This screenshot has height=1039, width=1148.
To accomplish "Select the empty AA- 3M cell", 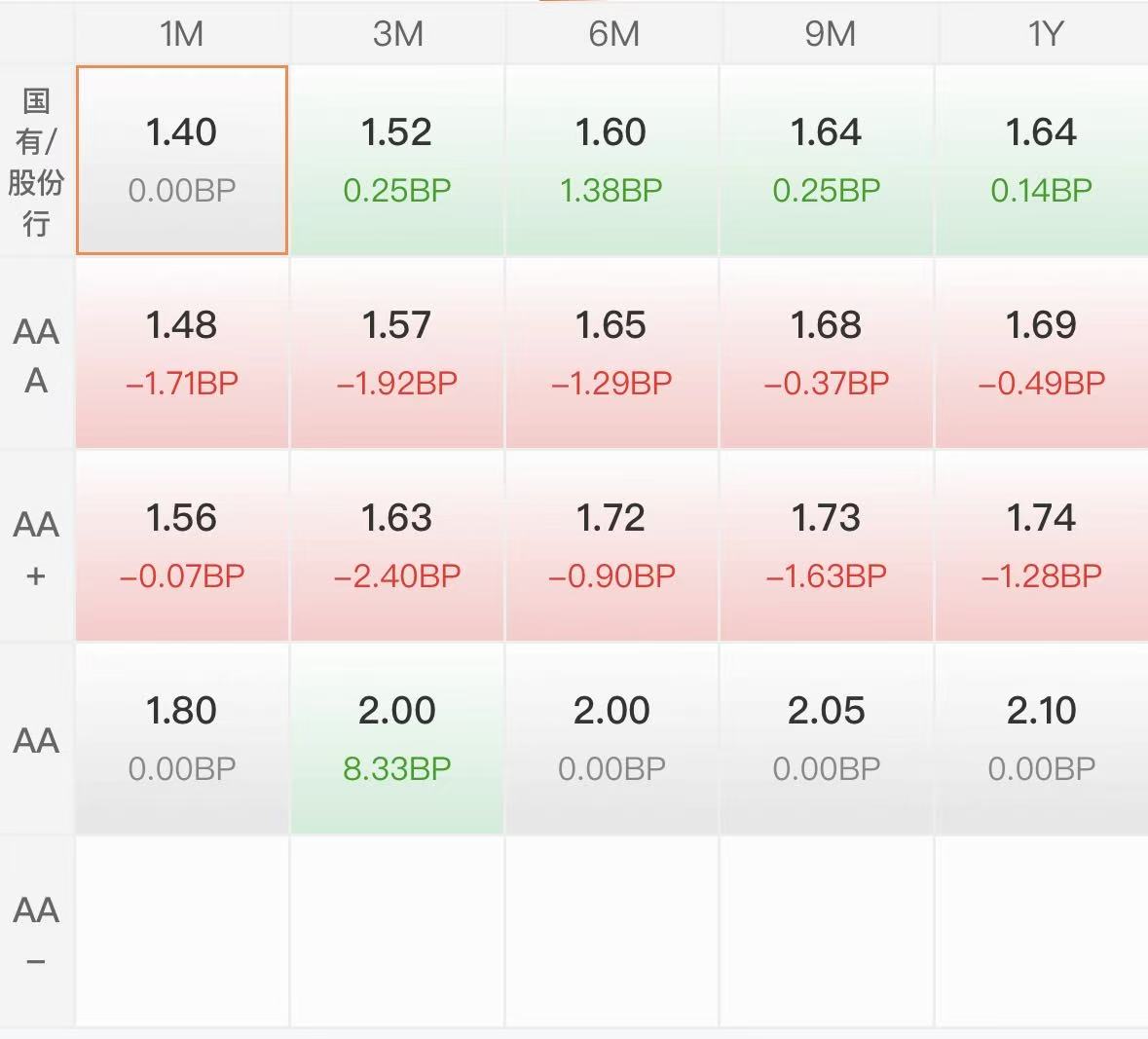I will [x=397, y=931].
